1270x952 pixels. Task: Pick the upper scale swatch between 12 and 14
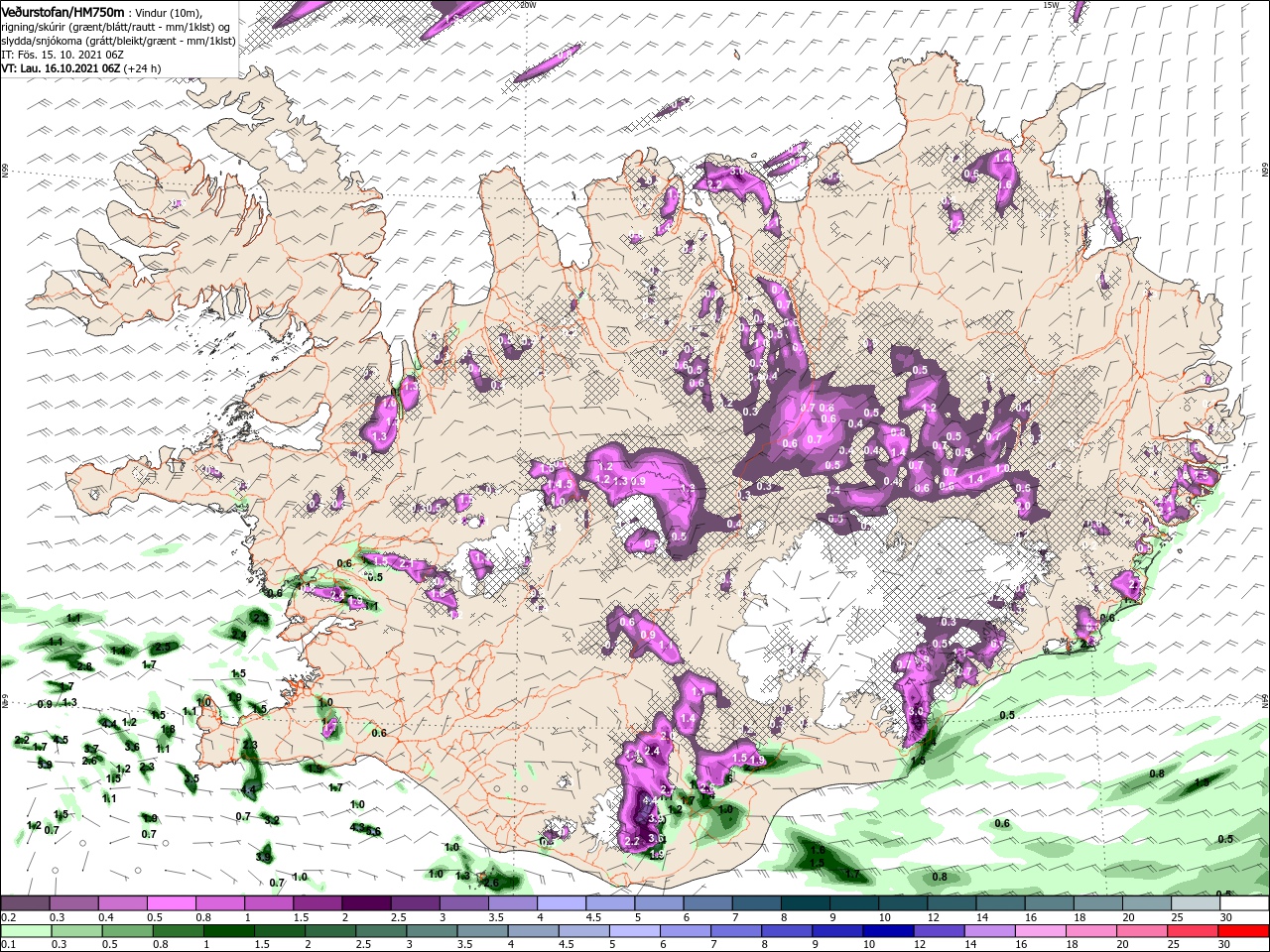(x=952, y=902)
